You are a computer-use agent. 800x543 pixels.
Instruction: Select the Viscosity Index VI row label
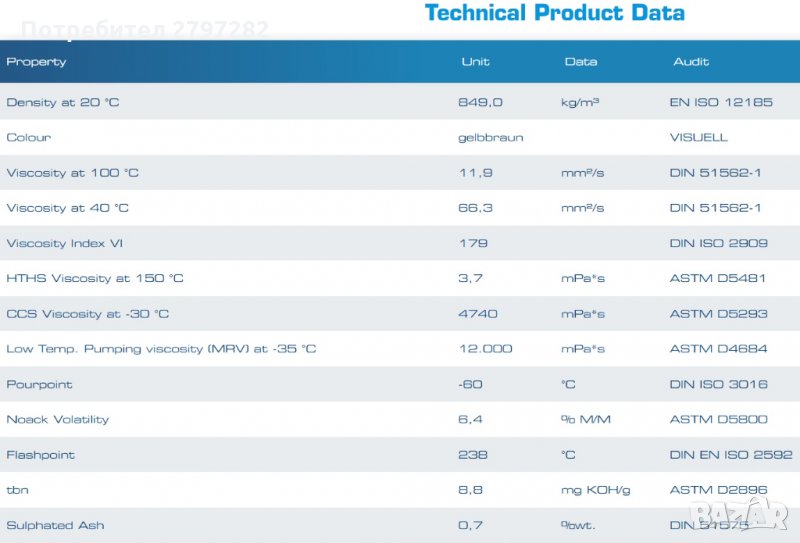click(64, 243)
